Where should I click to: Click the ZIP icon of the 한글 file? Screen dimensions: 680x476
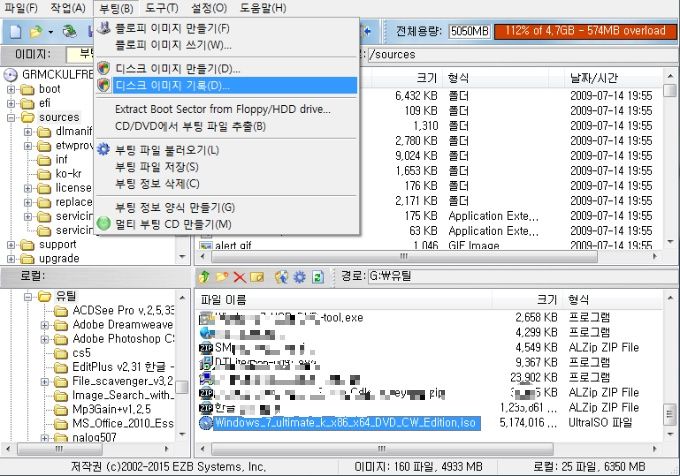point(206,408)
